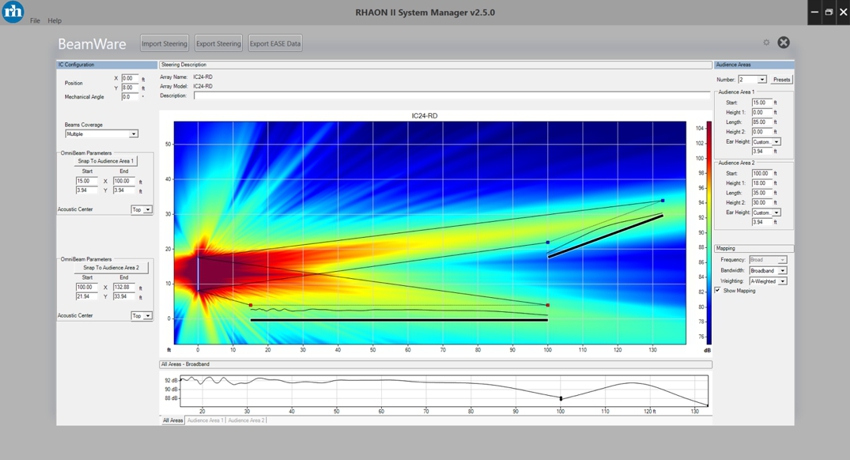
Task: Click Export Steering button
Action: click(x=218, y=43)
